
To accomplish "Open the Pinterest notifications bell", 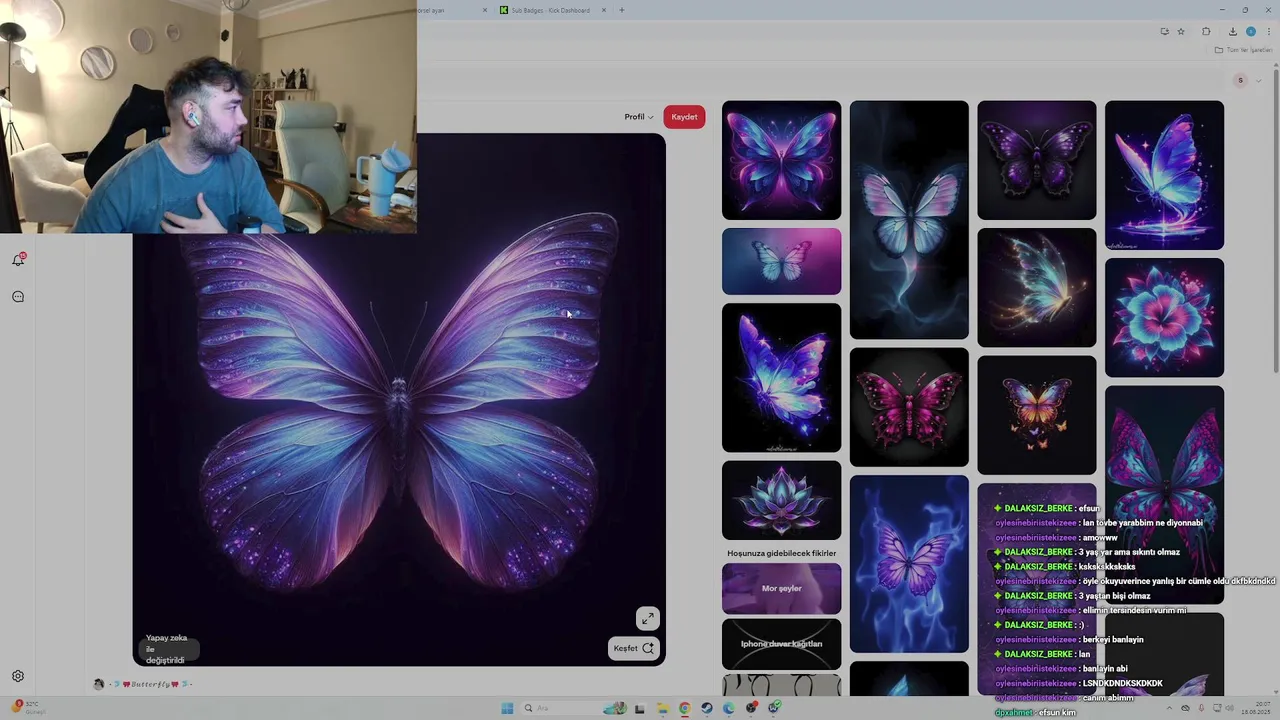I will point(18,260).
